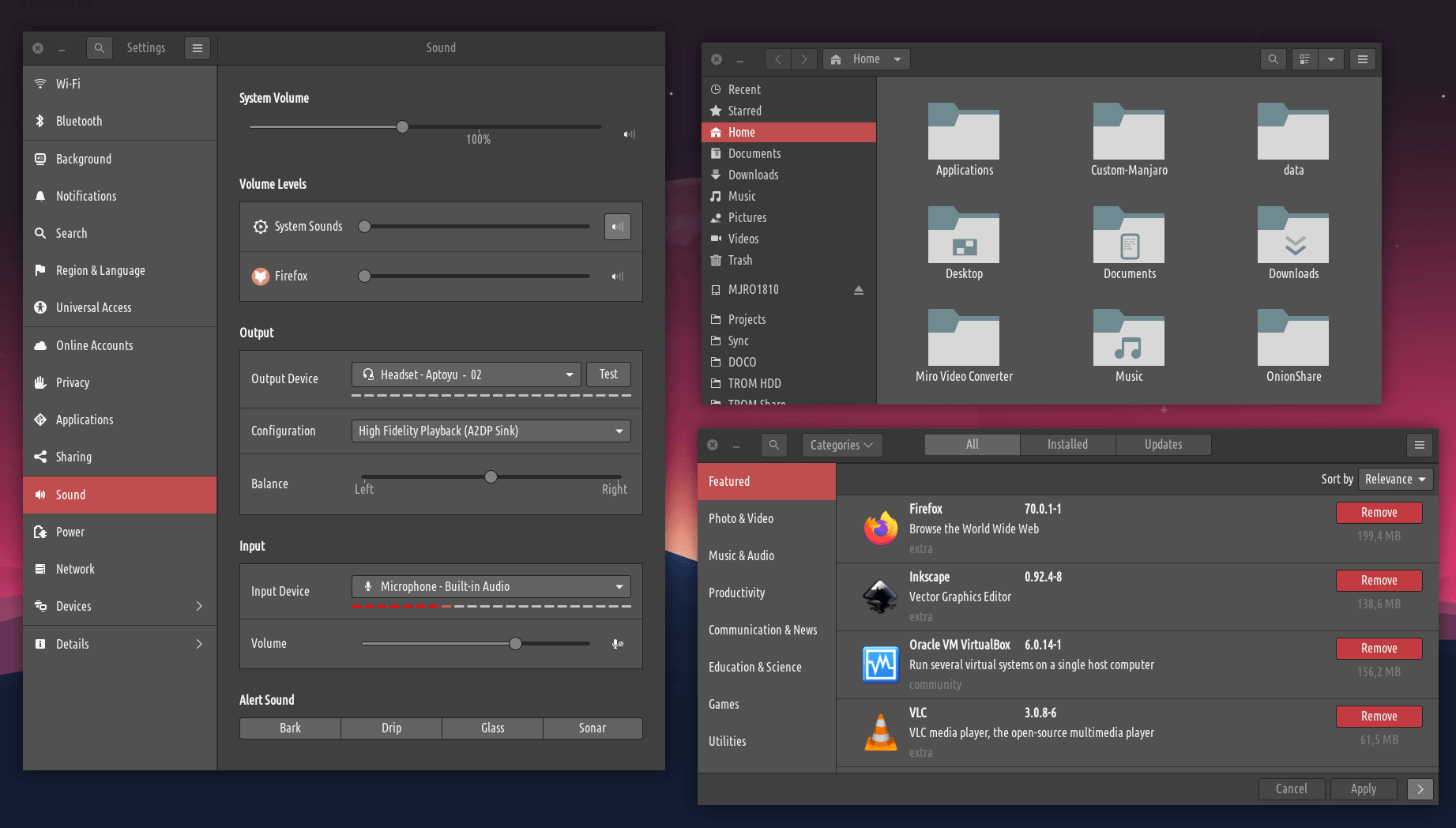Mute the System Sounds volume
This screenshot has height=828, width=1456.
[x=618, y=227]
